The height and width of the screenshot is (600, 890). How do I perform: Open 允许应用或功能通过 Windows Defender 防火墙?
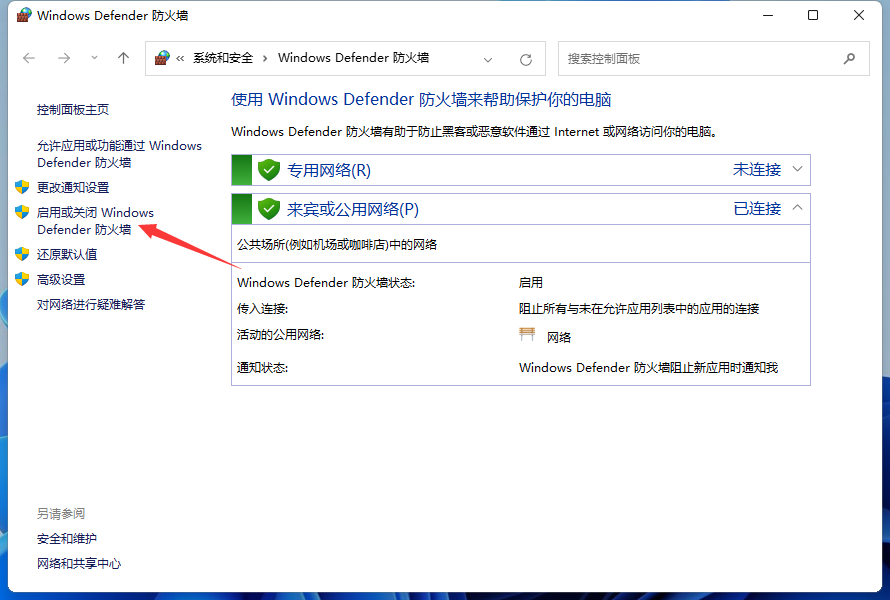point(119,153)
